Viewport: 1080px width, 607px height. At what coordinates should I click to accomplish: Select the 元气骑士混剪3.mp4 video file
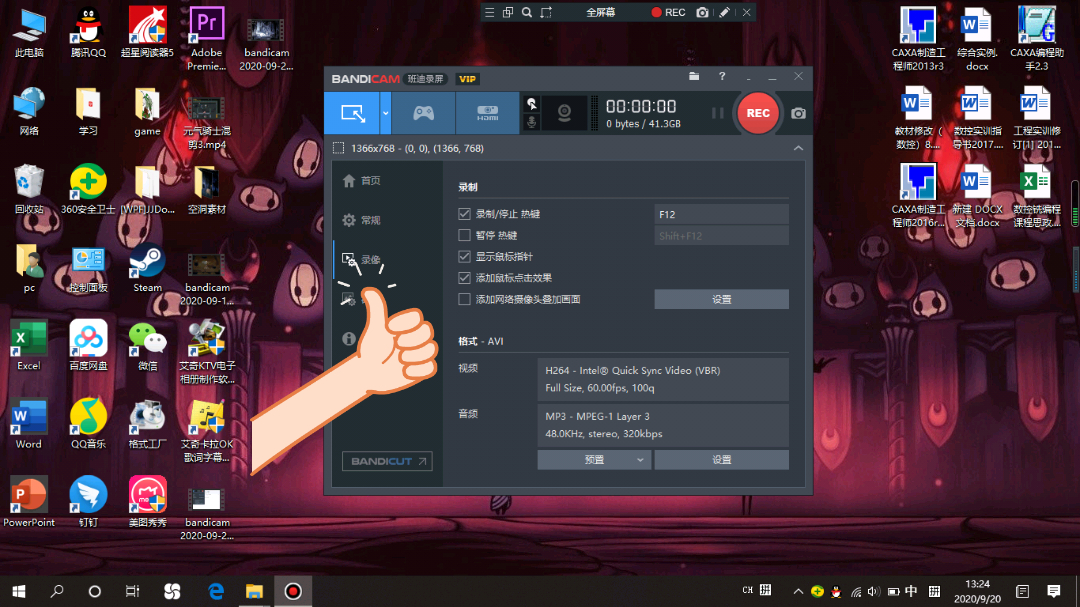[207, 124]
